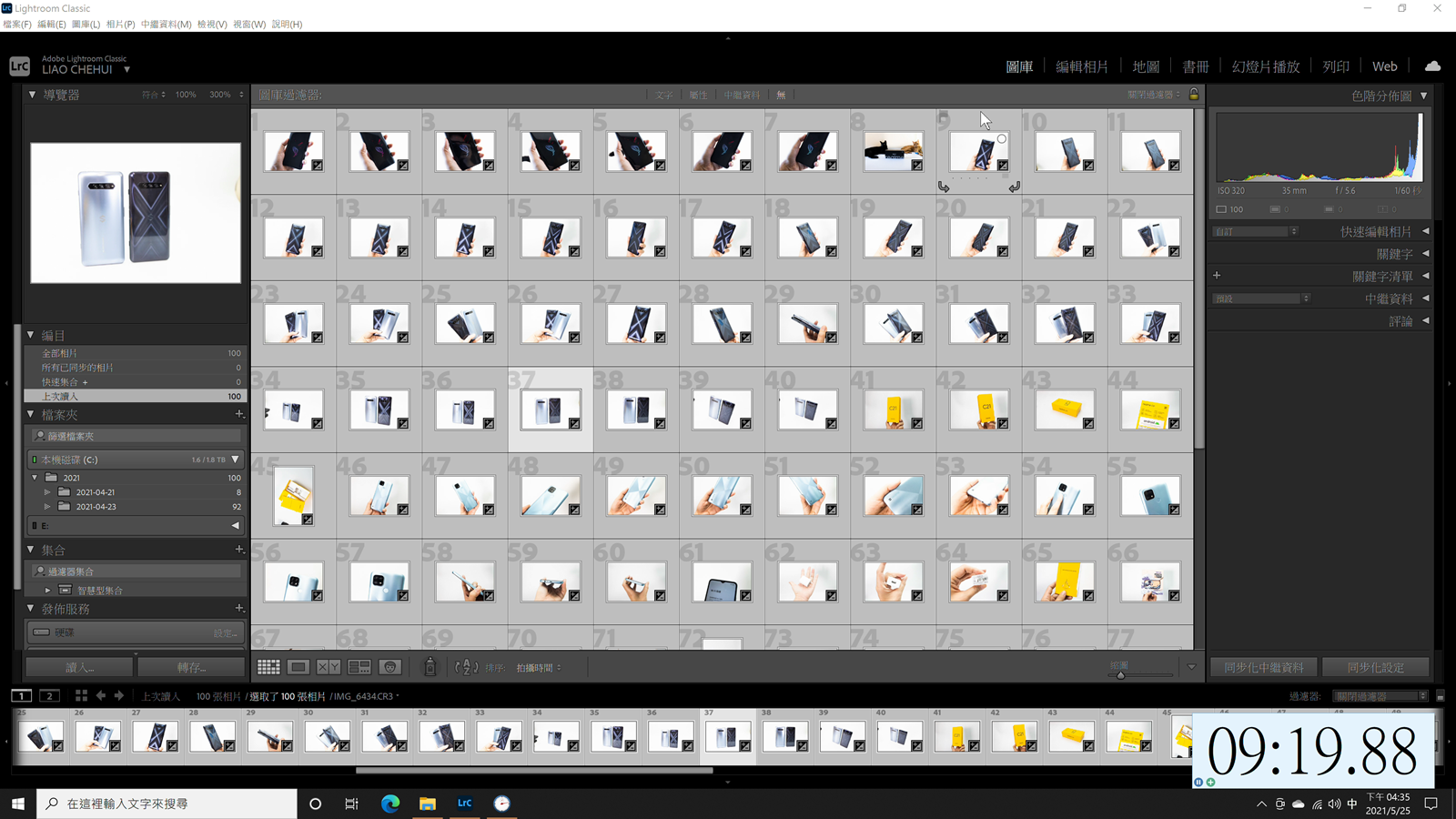Click the 讀入... import button
This screenshot has width=1456, height=819.
click(x=80, y=667)
